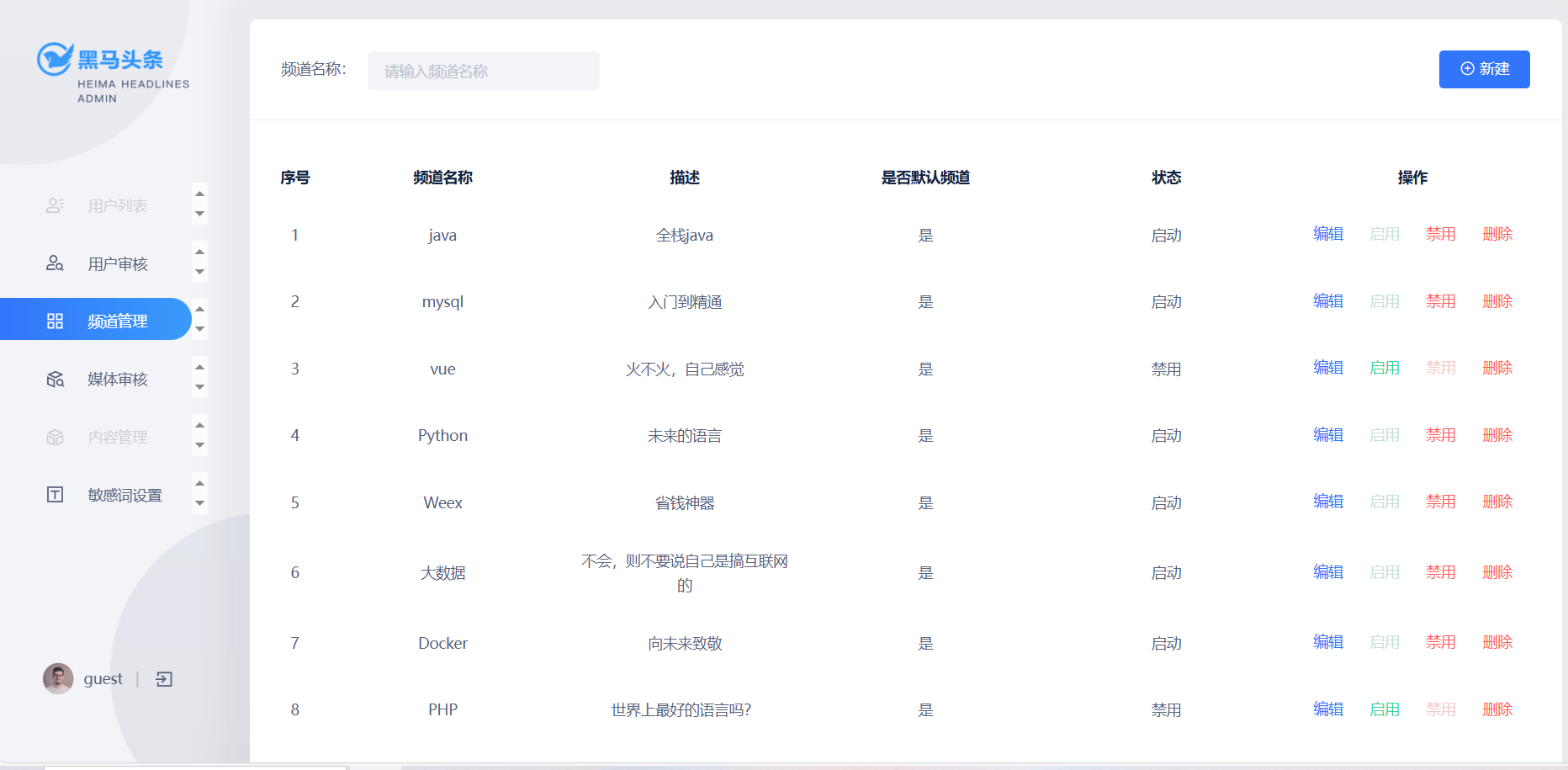Viewport: 1568px width, 770px height.
Task: Delete the mysql channel
Action: click(x=1497, y=301)
